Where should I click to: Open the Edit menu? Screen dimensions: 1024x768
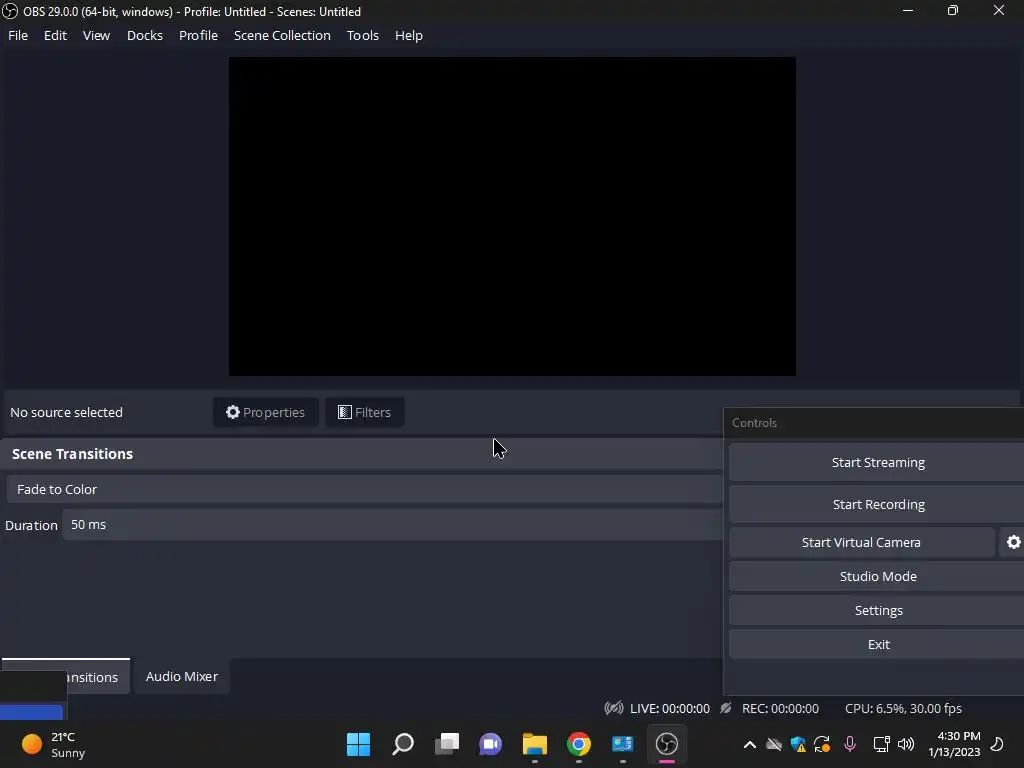pyautogui.click(x=55, y=35)
